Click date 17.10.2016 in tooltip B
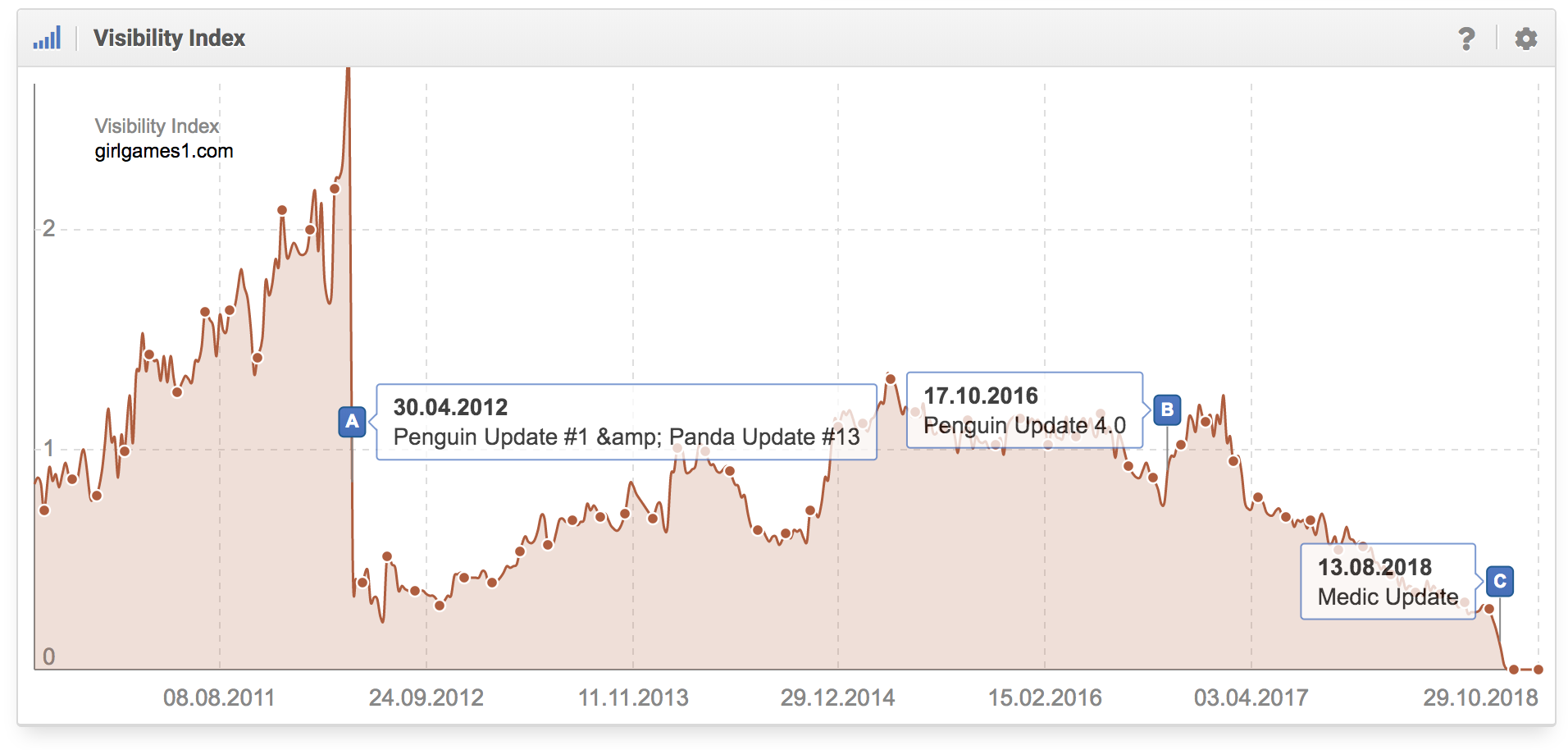 pos(981,396)
